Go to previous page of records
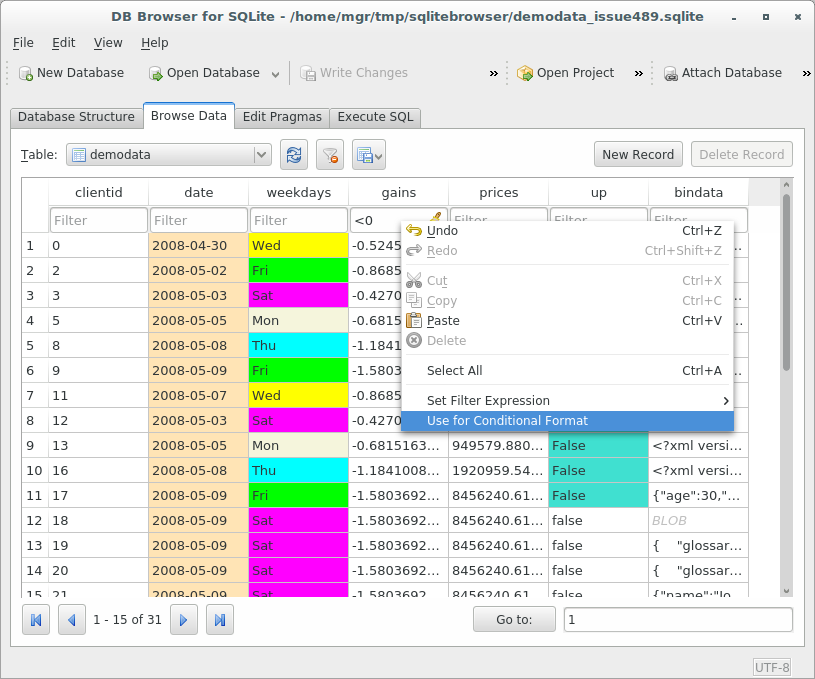 [x=72, y=620]
